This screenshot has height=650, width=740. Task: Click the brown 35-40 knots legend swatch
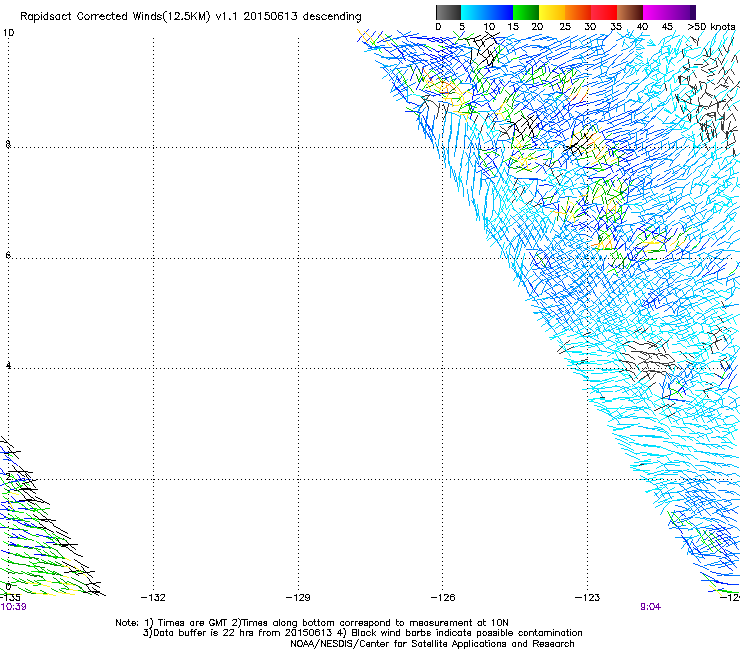click(630, 12)
